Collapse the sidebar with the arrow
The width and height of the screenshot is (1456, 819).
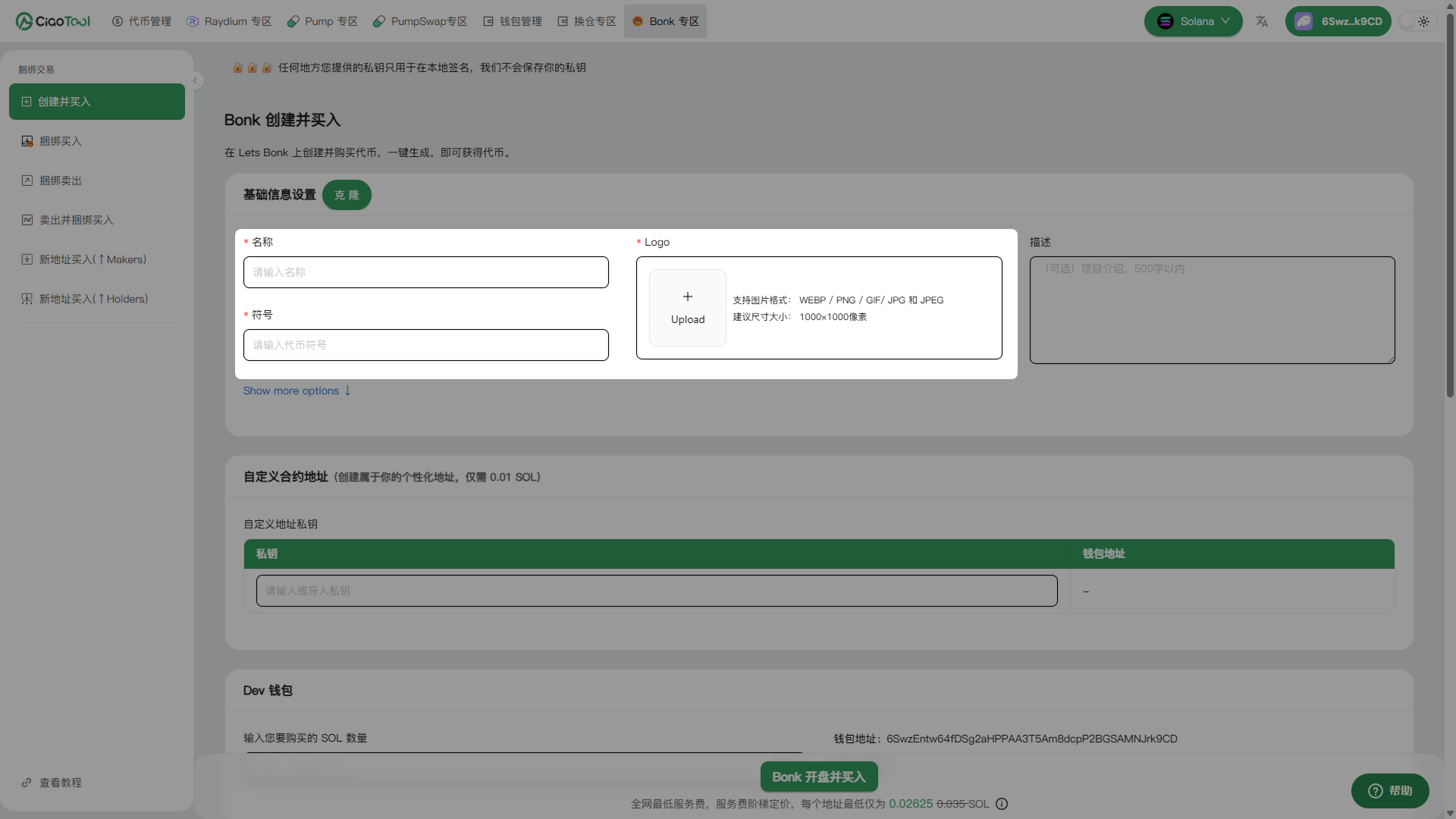click(x=195, y=80)
